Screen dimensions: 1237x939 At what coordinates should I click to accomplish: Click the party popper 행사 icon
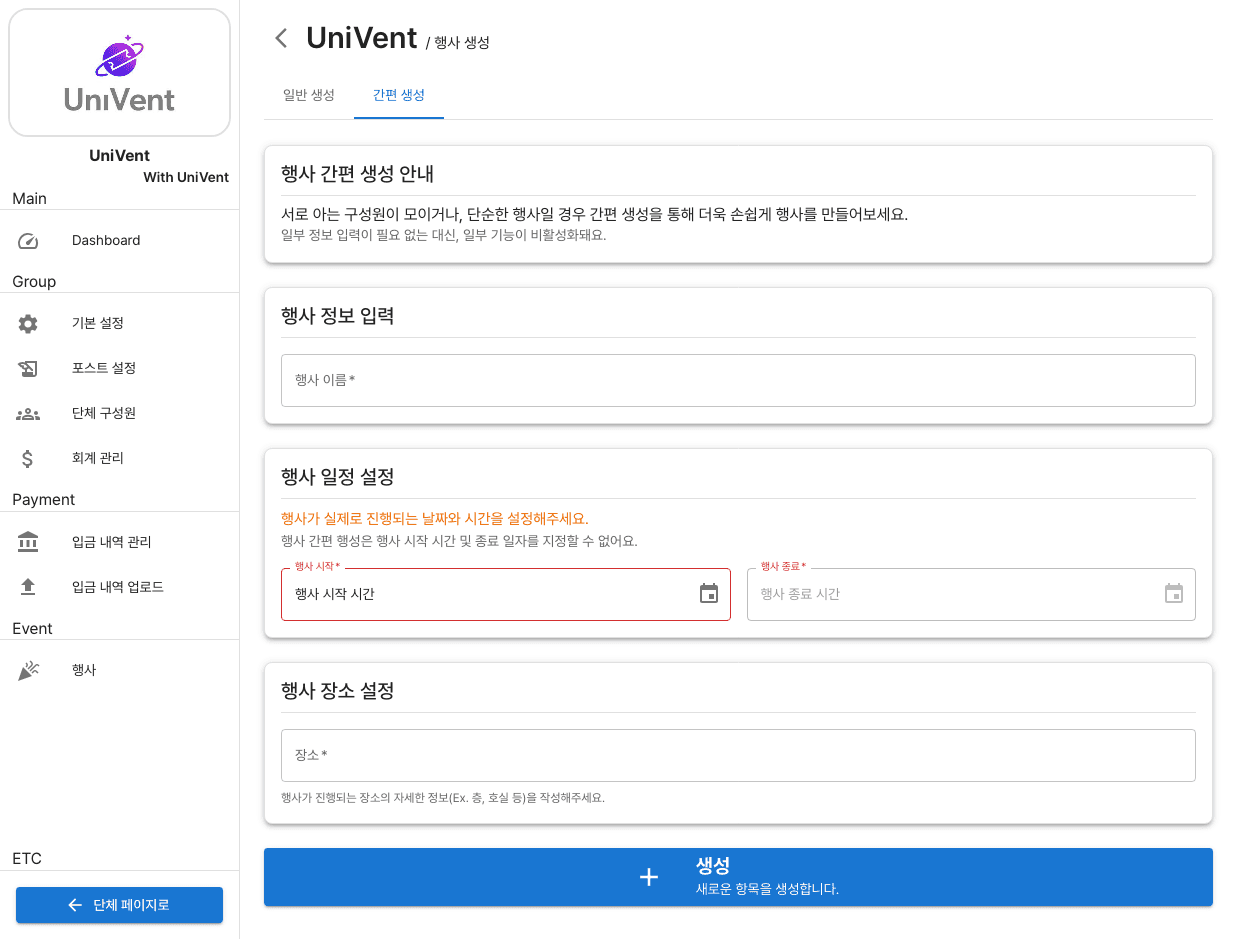coord(28,671)
